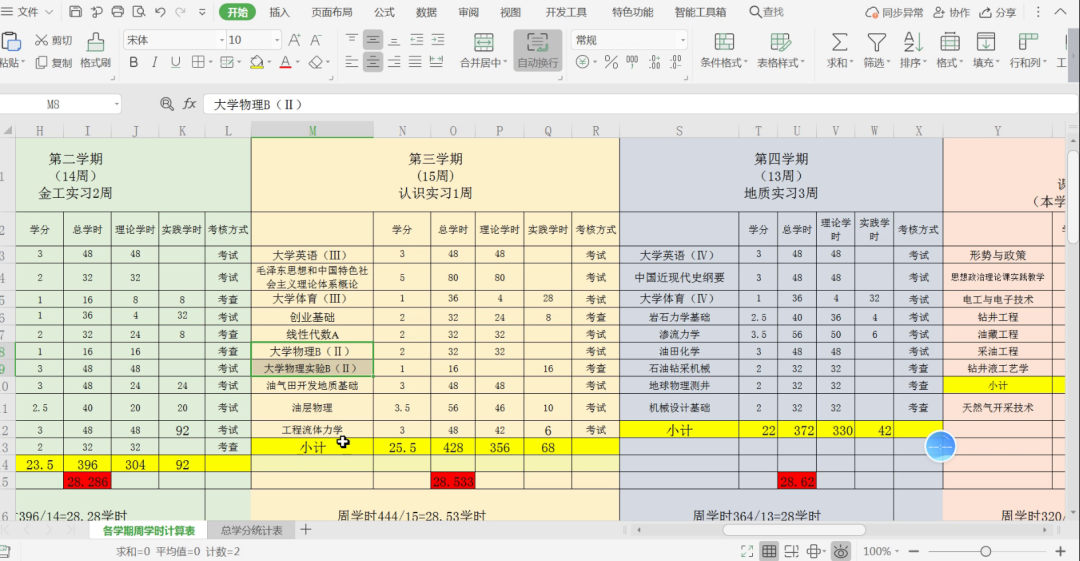The height and width of the screenshot is (561, 1080).
Task: Click the percent style icon
Action: click(x=609, y=62)
